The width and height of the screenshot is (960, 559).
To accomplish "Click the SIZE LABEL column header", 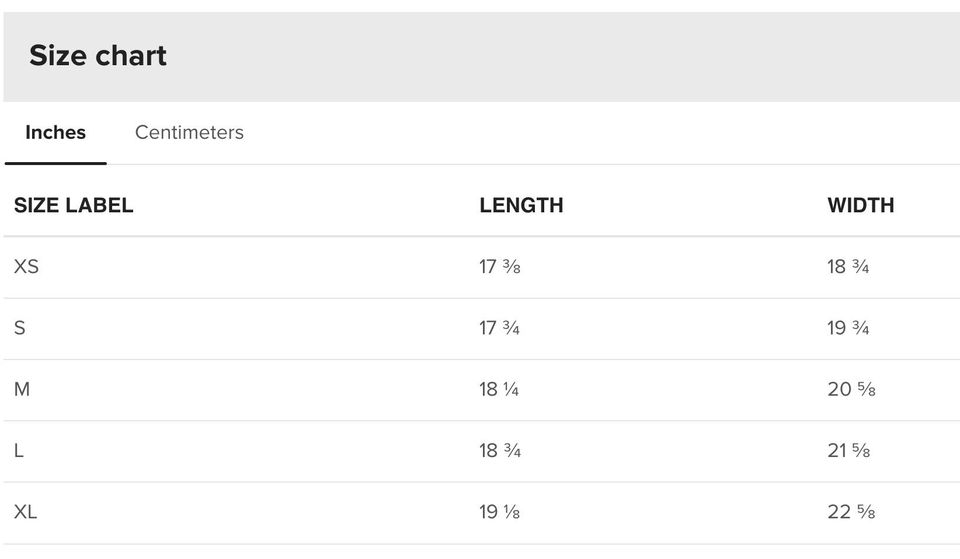I will click(73, 205).
